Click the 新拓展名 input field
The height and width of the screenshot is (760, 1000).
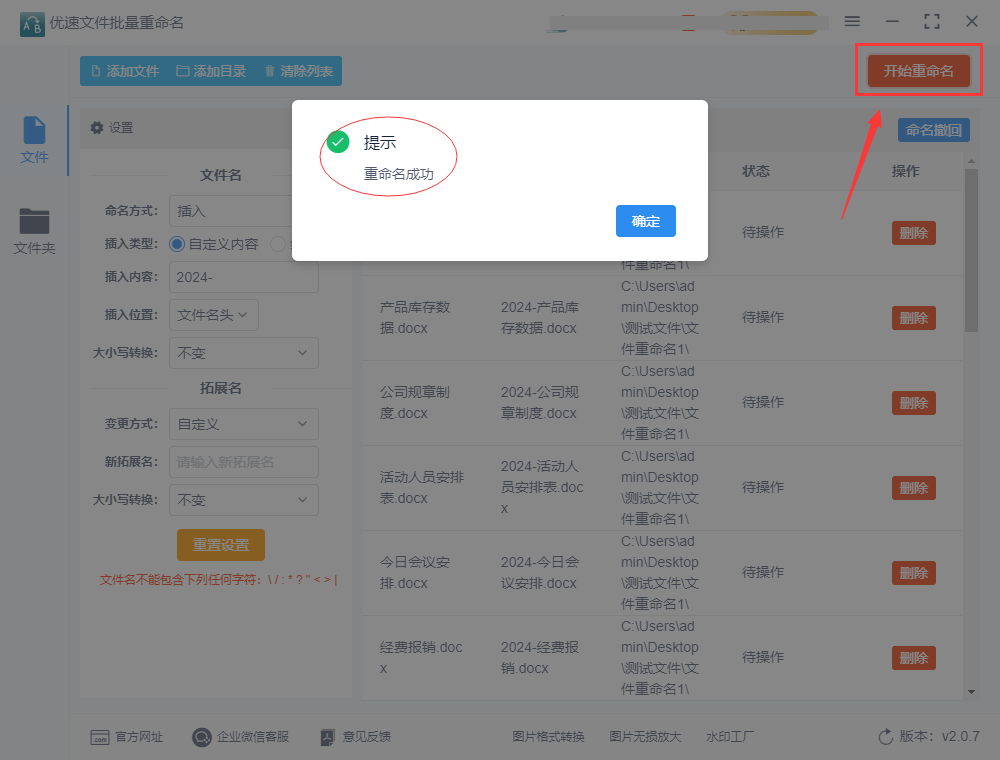(243, 462)
